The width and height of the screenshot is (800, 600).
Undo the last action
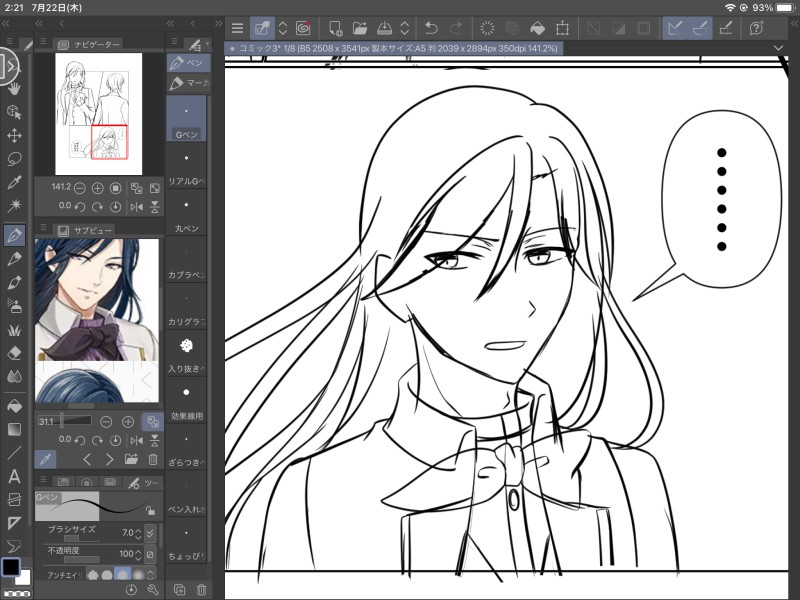[x=431, y=28]
